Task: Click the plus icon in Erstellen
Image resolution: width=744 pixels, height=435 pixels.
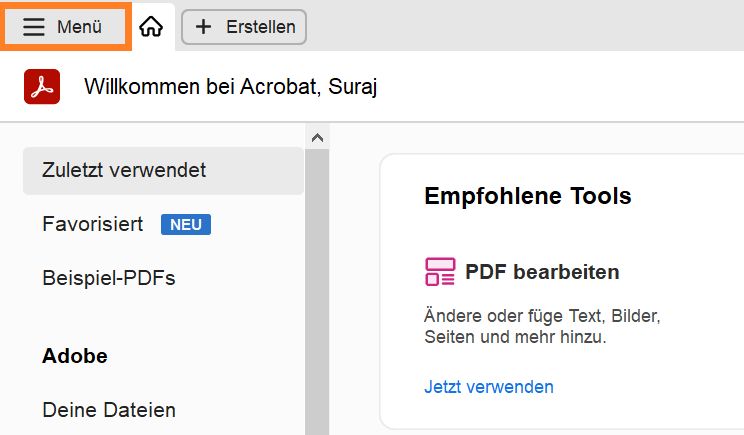Action: pos(204,27)
